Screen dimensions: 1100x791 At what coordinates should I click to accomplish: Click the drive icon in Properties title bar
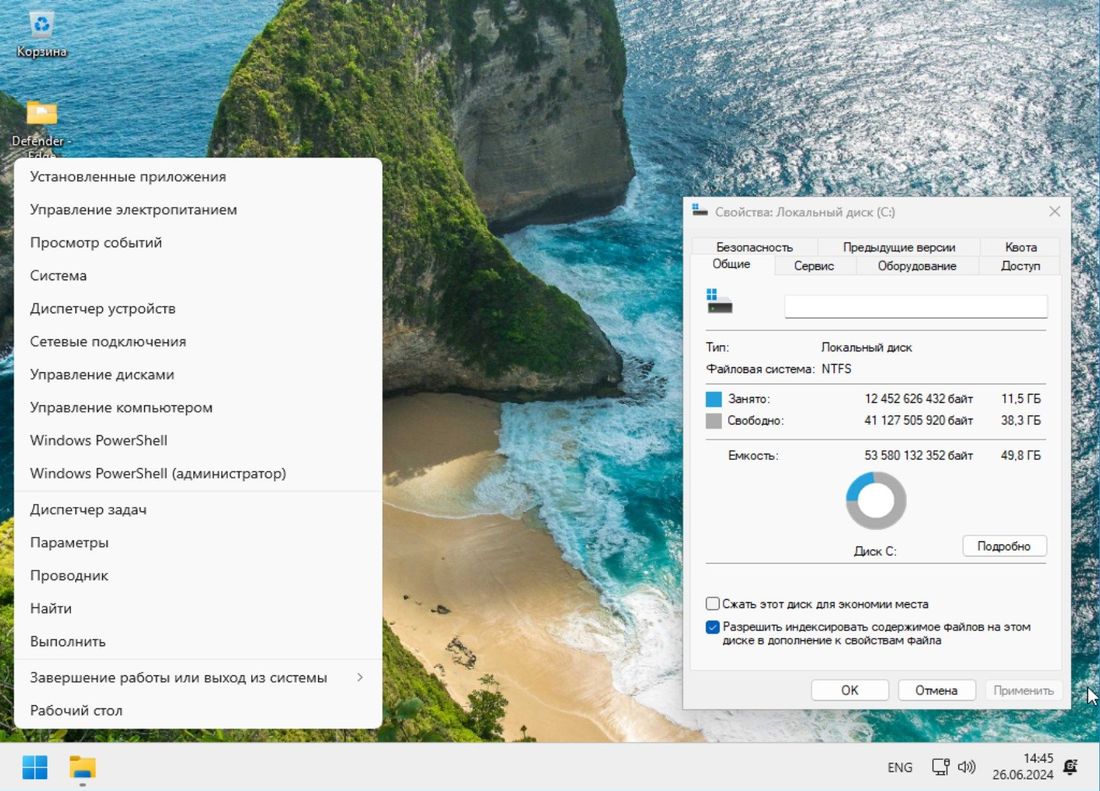click(x=699, y=210)
